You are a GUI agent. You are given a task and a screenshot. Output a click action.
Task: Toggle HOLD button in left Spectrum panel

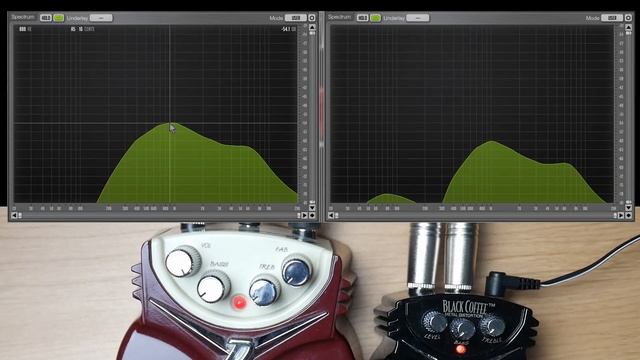point(46,18)
